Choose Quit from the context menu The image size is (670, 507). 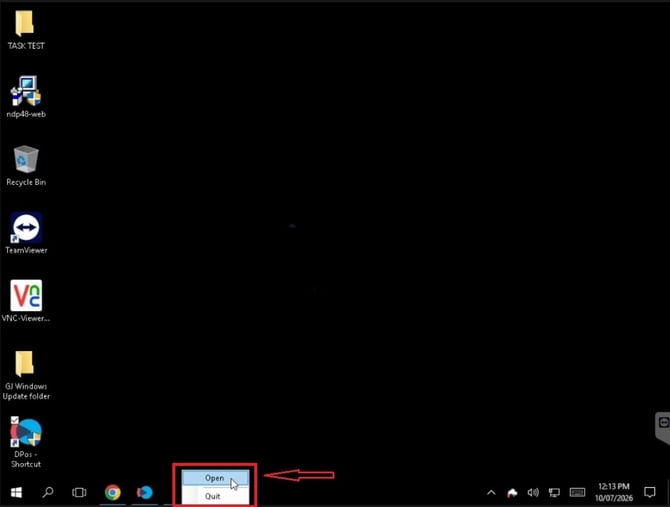coord(215,496)
